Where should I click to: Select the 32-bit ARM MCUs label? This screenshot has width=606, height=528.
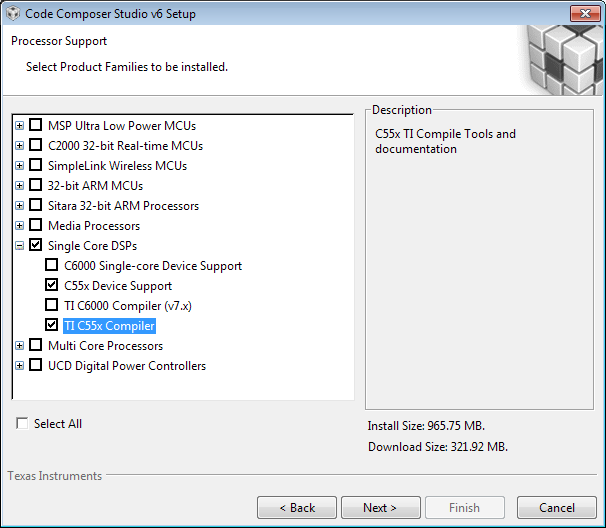(x=95, y=186)
